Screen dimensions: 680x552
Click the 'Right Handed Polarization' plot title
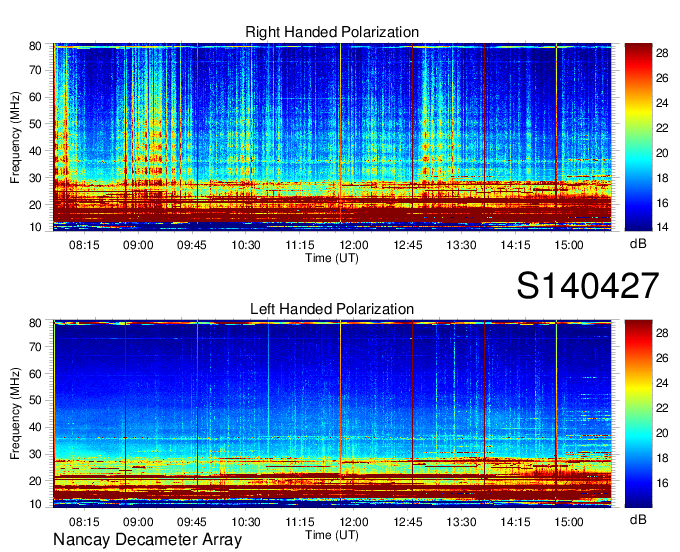(x=332, y=32)
